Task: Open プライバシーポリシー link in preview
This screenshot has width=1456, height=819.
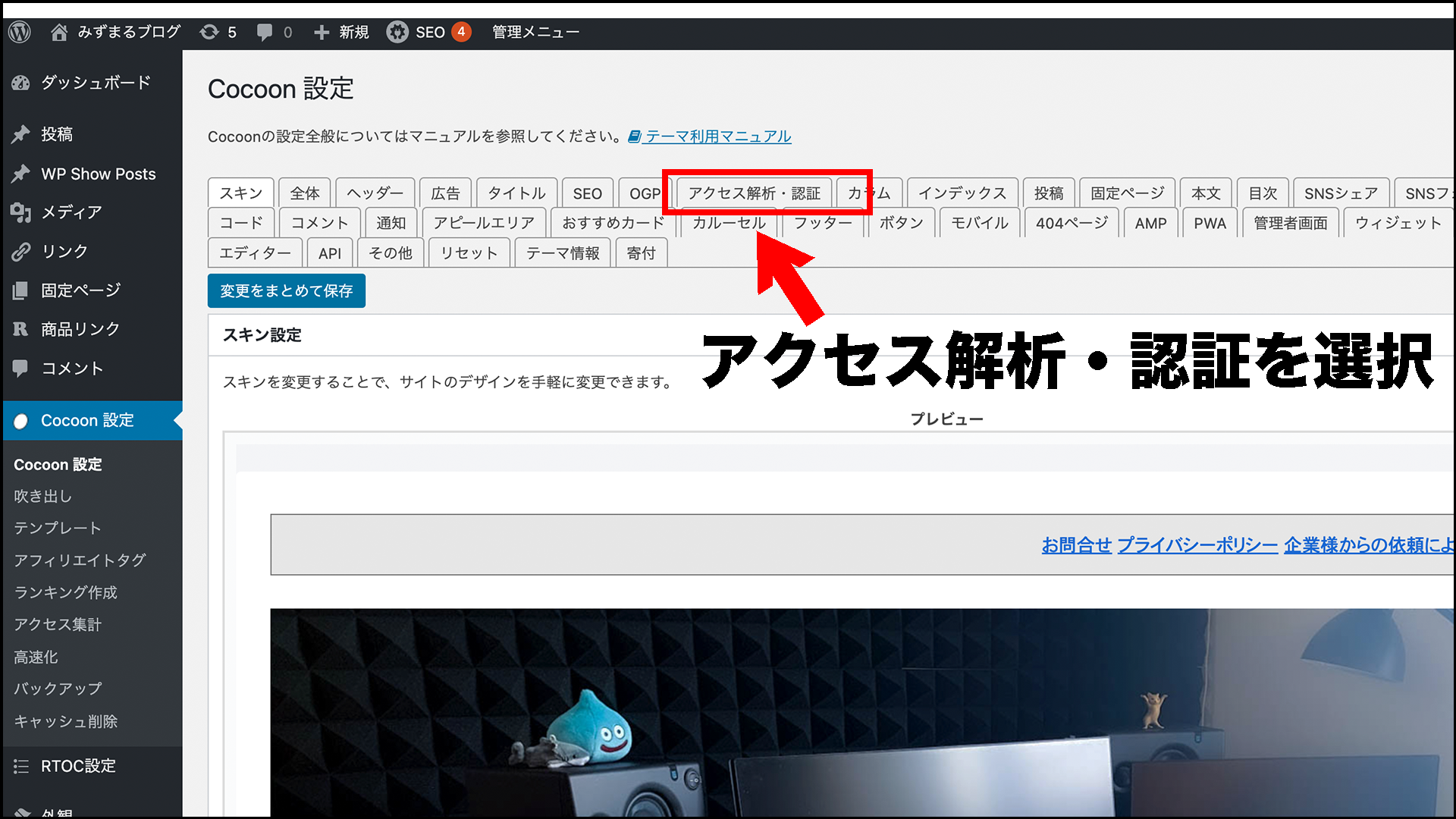Action: 1197,545
